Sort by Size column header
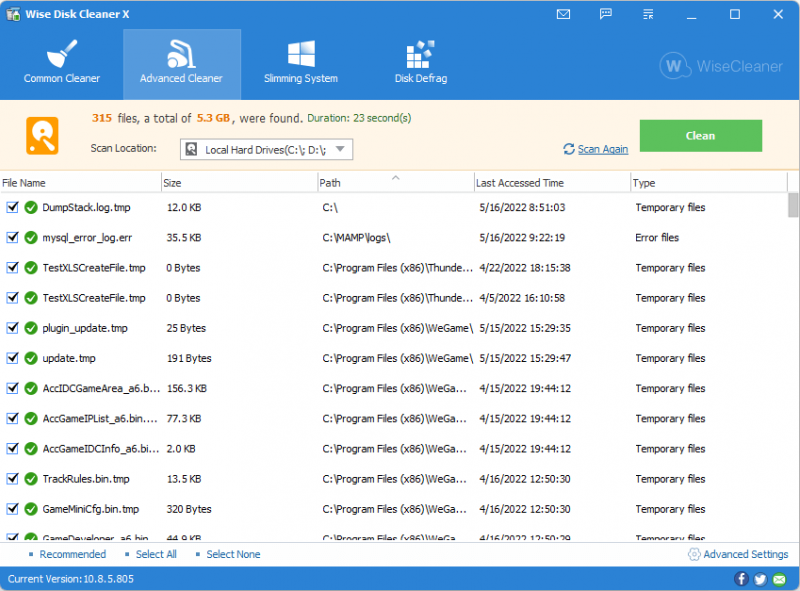This screenshot has height=591, width=800. tap(239, 183)
